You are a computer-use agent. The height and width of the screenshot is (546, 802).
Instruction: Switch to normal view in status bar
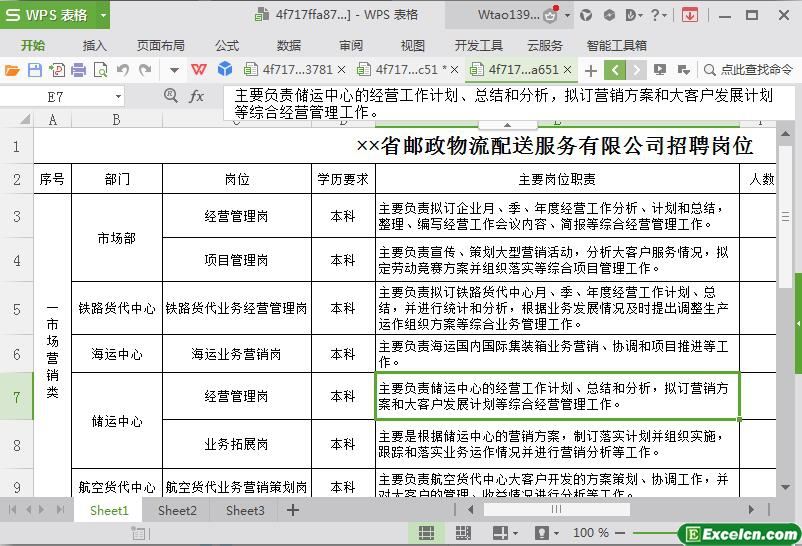425,533
